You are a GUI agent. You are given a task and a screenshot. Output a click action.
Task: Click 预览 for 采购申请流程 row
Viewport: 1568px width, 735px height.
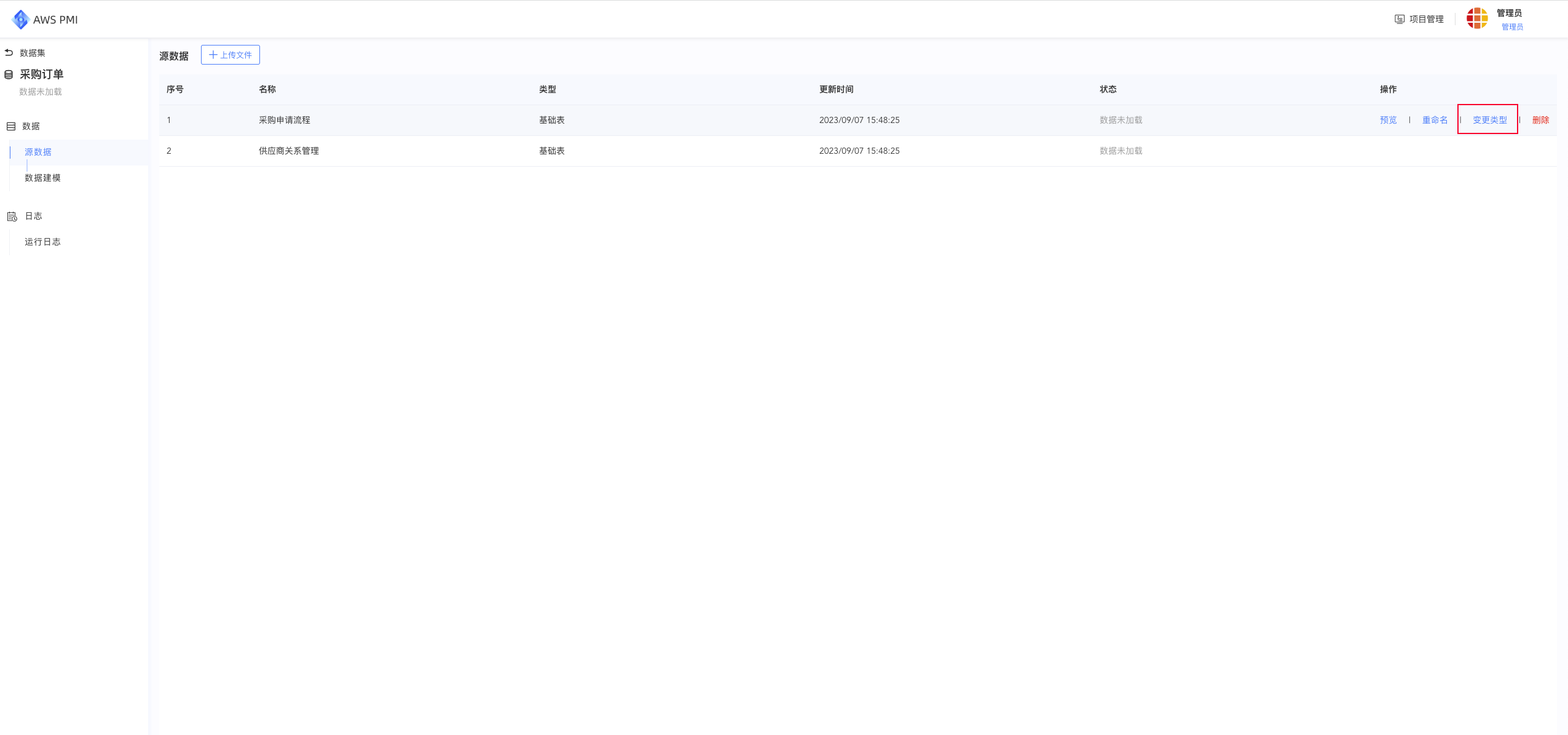click(1388, 120)
